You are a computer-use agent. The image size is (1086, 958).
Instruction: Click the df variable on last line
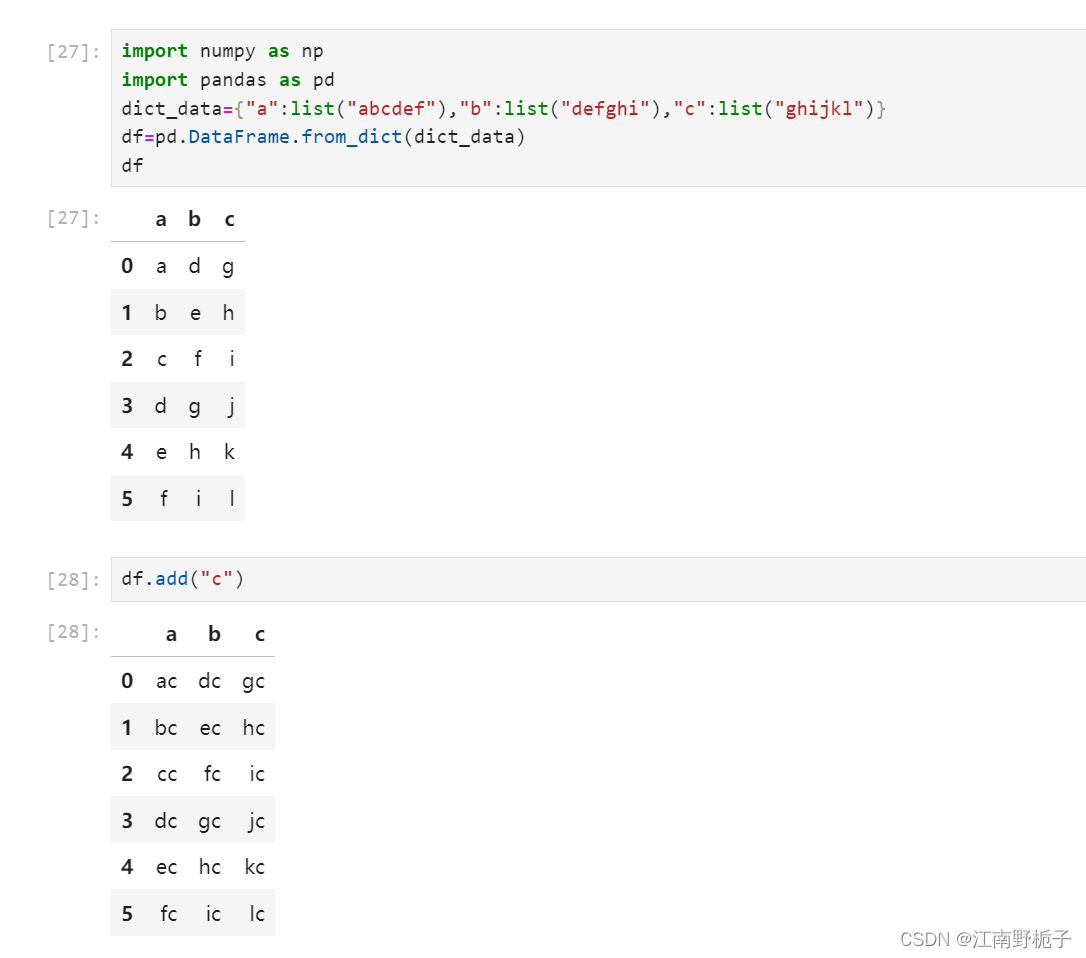coord(130,165)
